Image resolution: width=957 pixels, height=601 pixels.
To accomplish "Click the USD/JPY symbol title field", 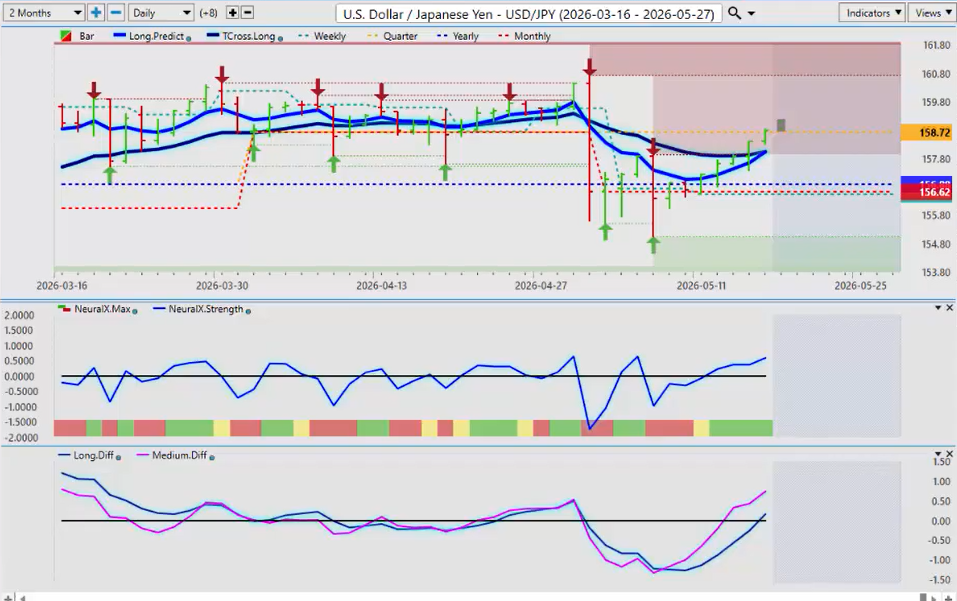I will point(529,13).
